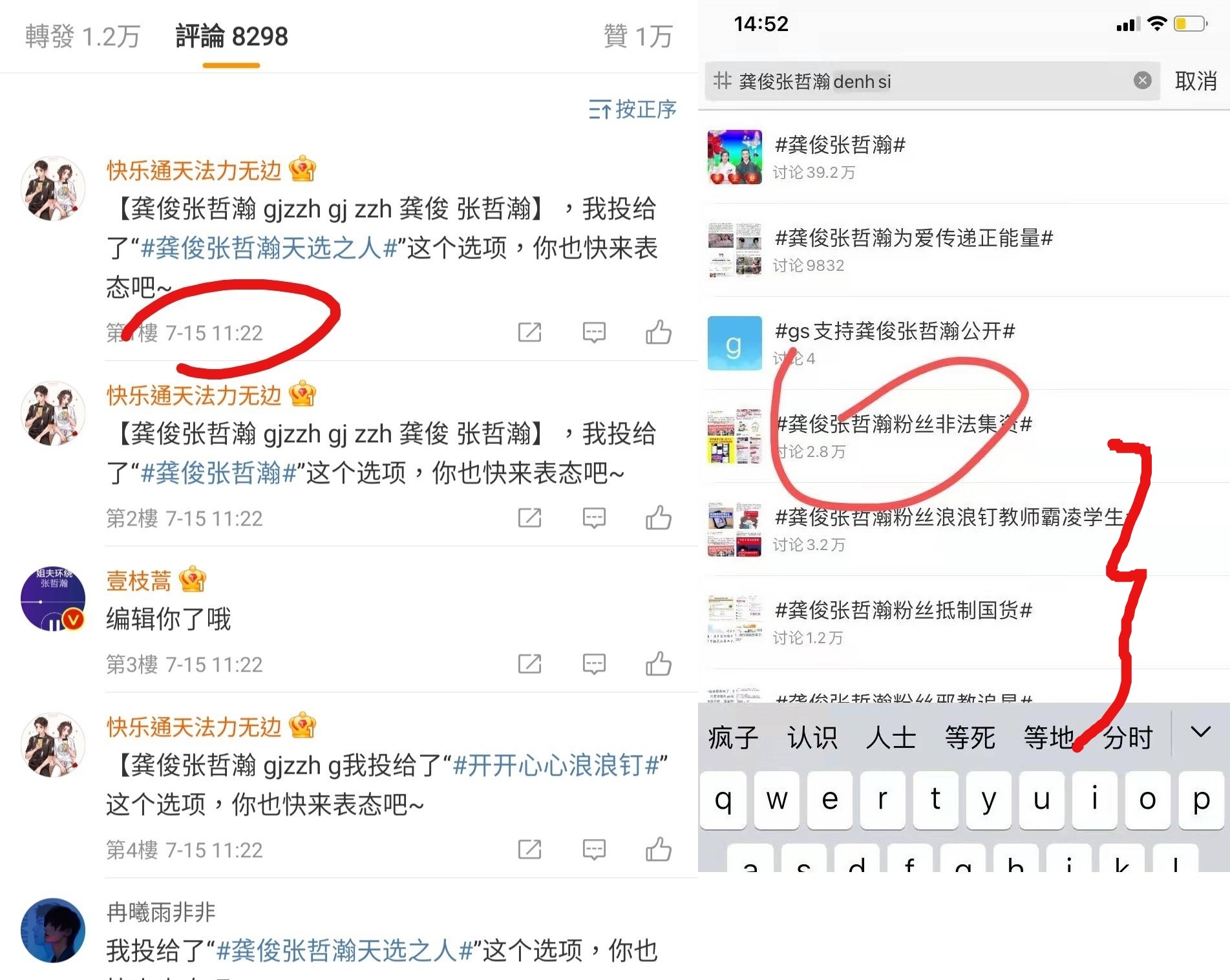
Task: Like the first-floor comment with thumbs-up
Action: (659, 332)
